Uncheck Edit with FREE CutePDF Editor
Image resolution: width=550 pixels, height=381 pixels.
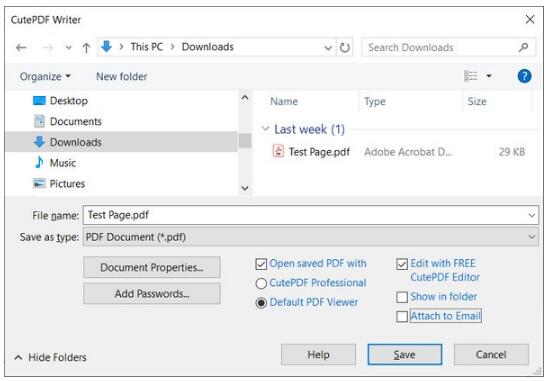coord(402,264)
